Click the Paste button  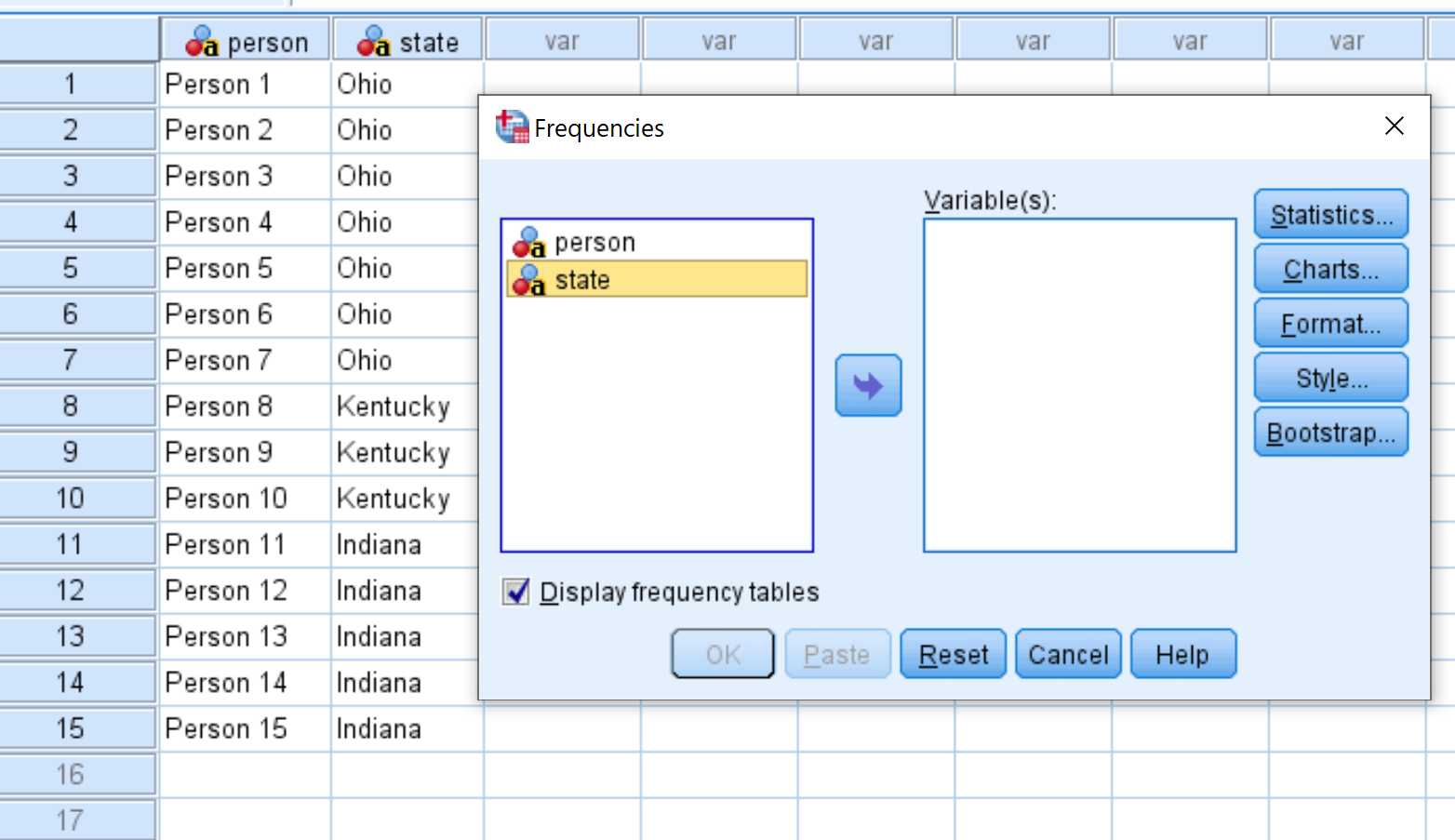coord(837,654)
